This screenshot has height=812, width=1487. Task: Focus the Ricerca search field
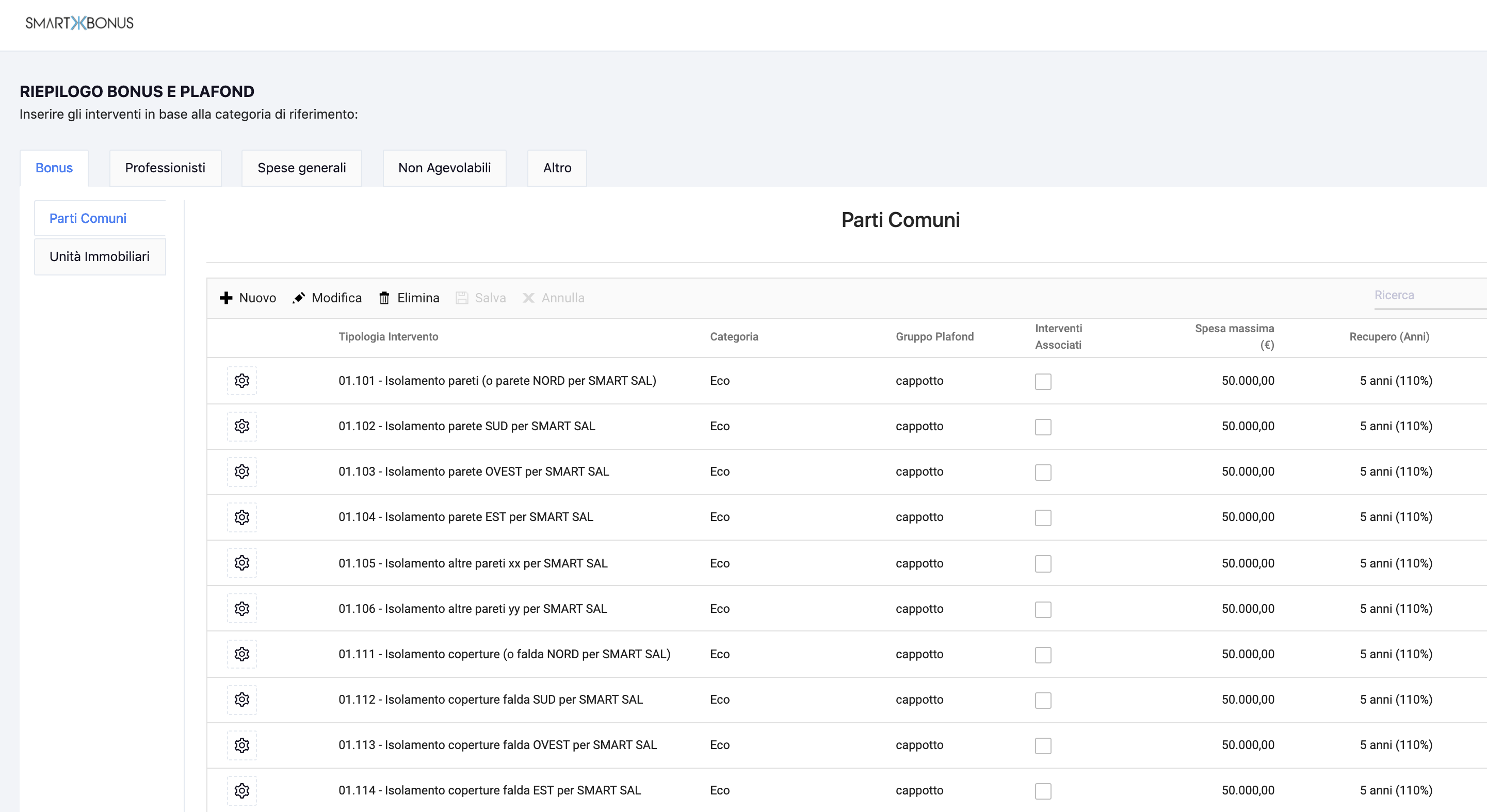click(1430, 296)
